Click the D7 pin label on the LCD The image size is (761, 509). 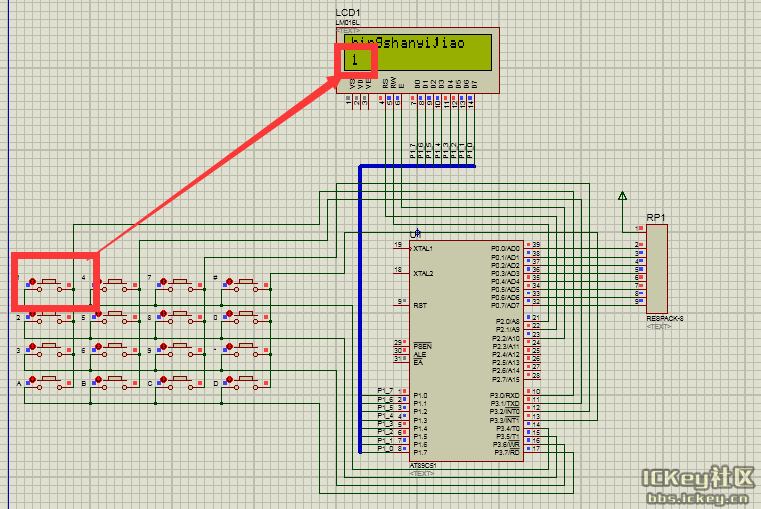click(x=474, y=83)
